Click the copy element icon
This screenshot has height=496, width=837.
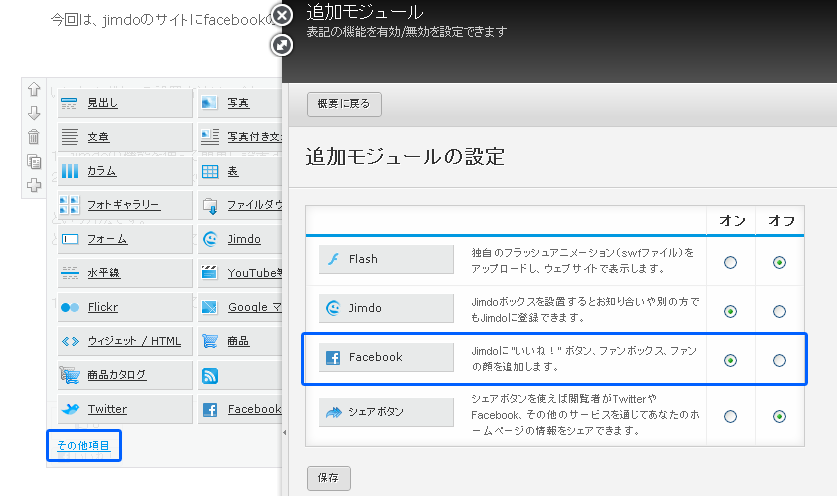pos(34,161)
